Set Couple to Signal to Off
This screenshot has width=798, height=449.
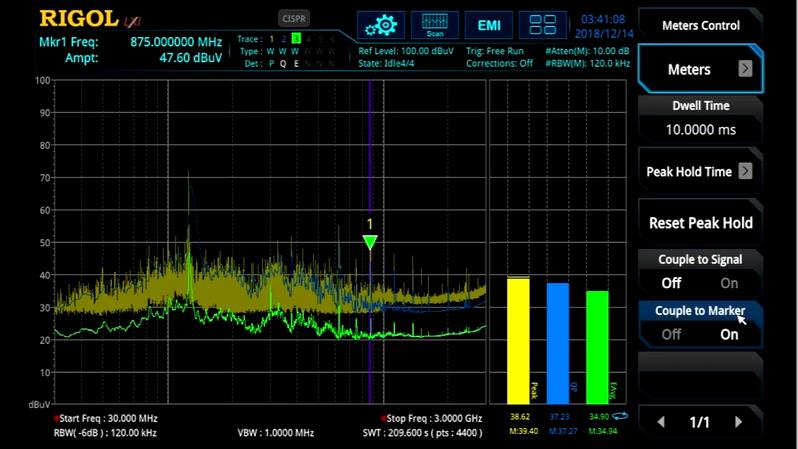point(671,283)
